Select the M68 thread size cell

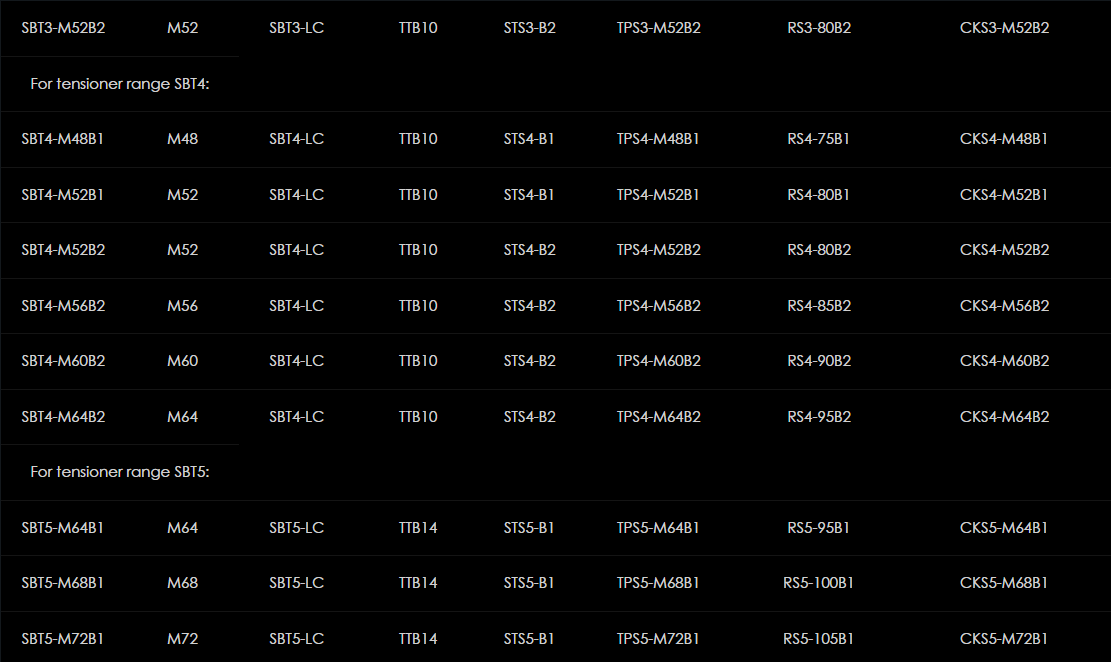pos(183,583)
